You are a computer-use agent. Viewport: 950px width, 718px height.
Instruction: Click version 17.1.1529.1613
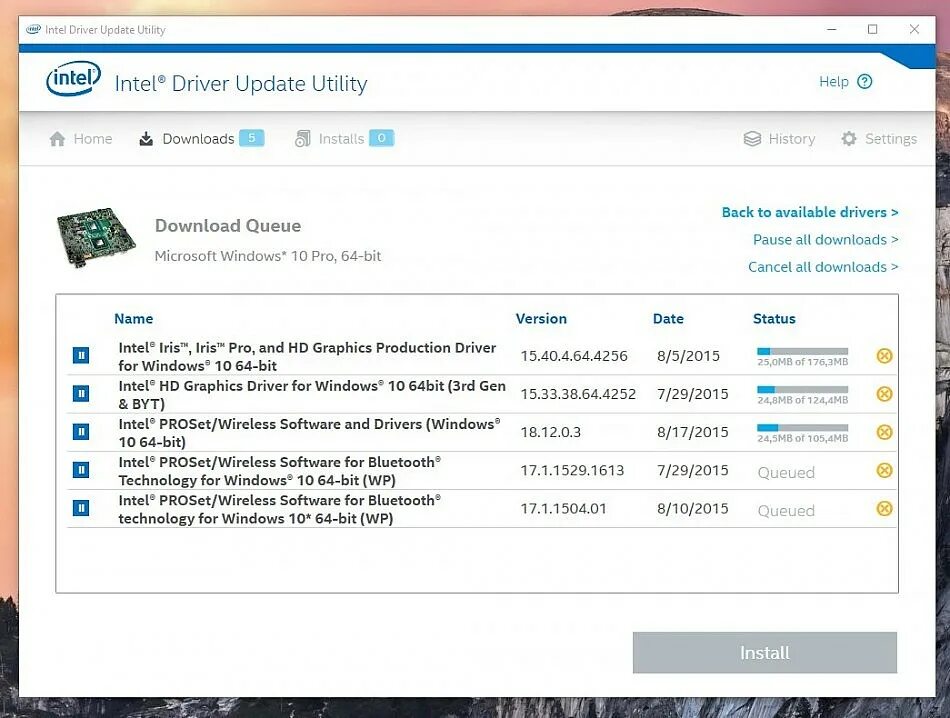tap(572, 470)
